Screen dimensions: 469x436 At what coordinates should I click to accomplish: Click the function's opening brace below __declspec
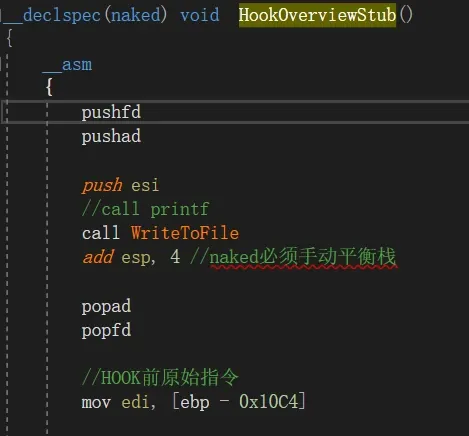[10, 38]
